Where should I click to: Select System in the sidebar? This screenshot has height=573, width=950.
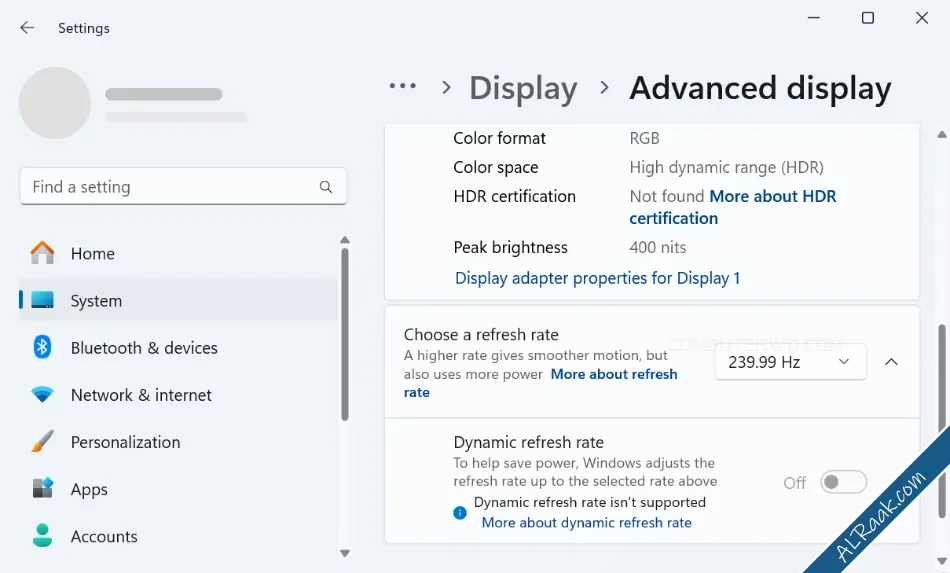[x=179, y=300]
